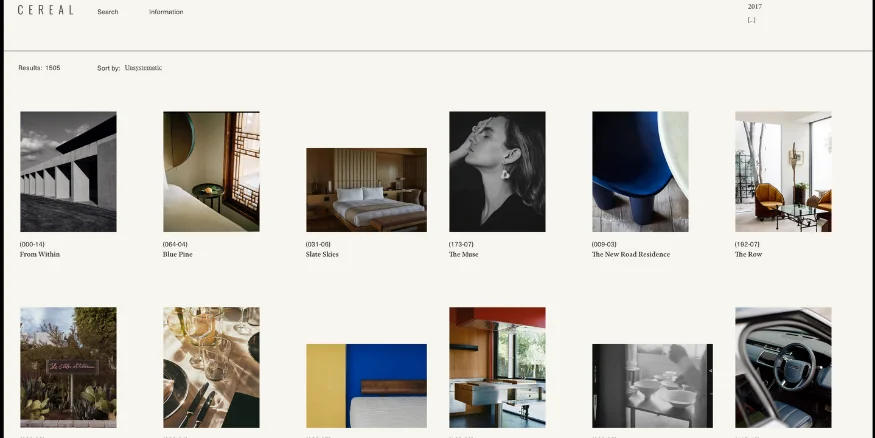The height and width of the screenshot is (438, 875).
Task: Click the CEREAL logo
Action: point(45,11)
